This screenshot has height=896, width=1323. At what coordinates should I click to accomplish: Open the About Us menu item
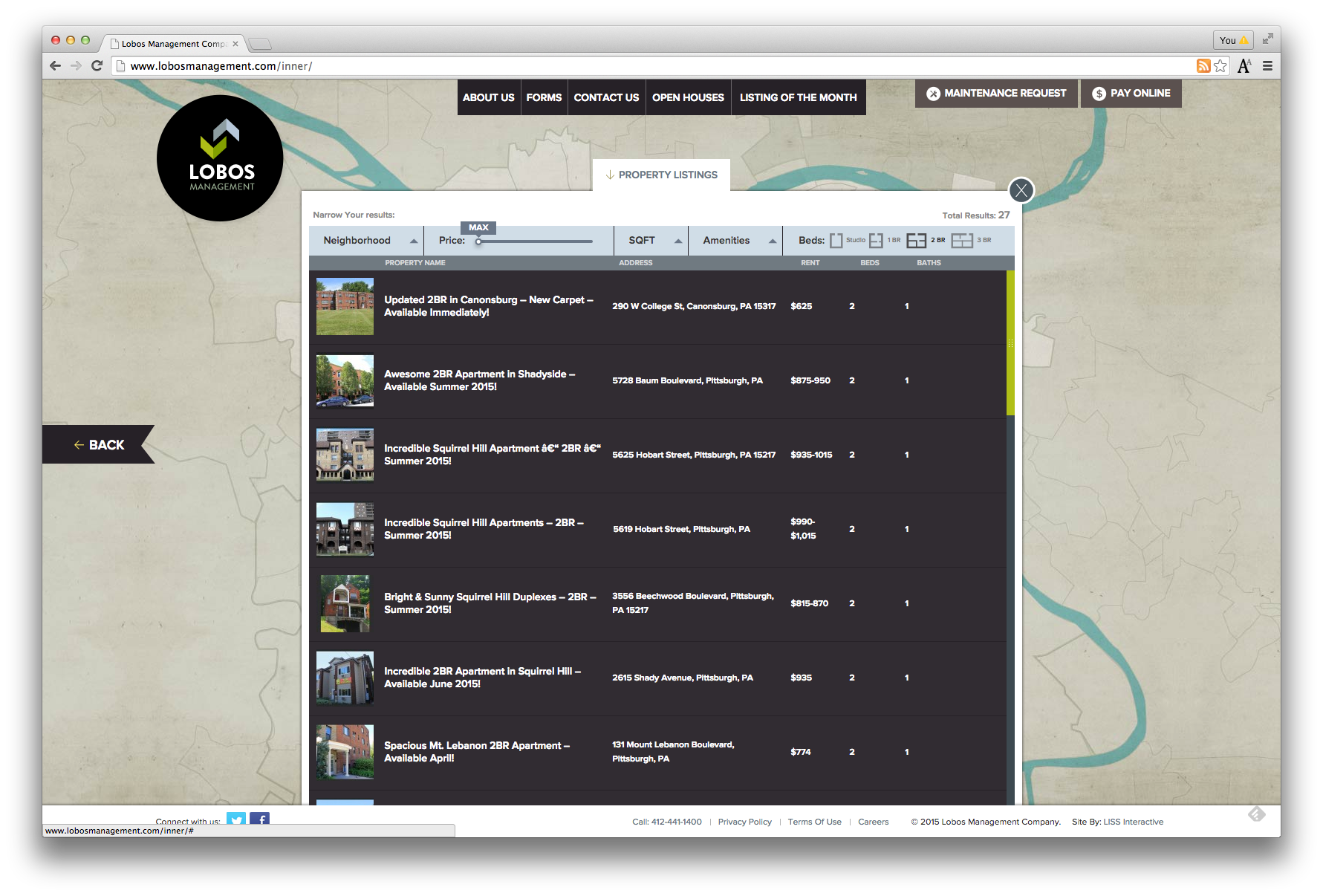coord(489,97)
